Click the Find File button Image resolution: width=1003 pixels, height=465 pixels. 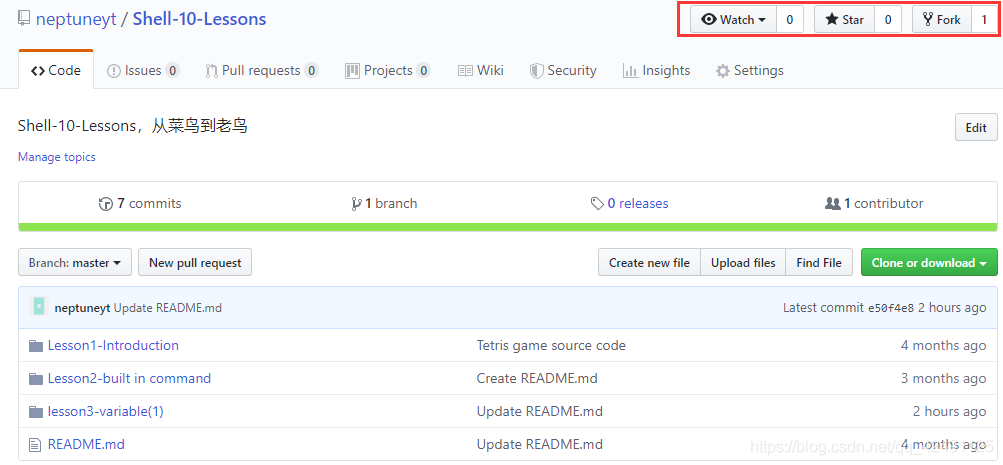[x=819, y=262]
